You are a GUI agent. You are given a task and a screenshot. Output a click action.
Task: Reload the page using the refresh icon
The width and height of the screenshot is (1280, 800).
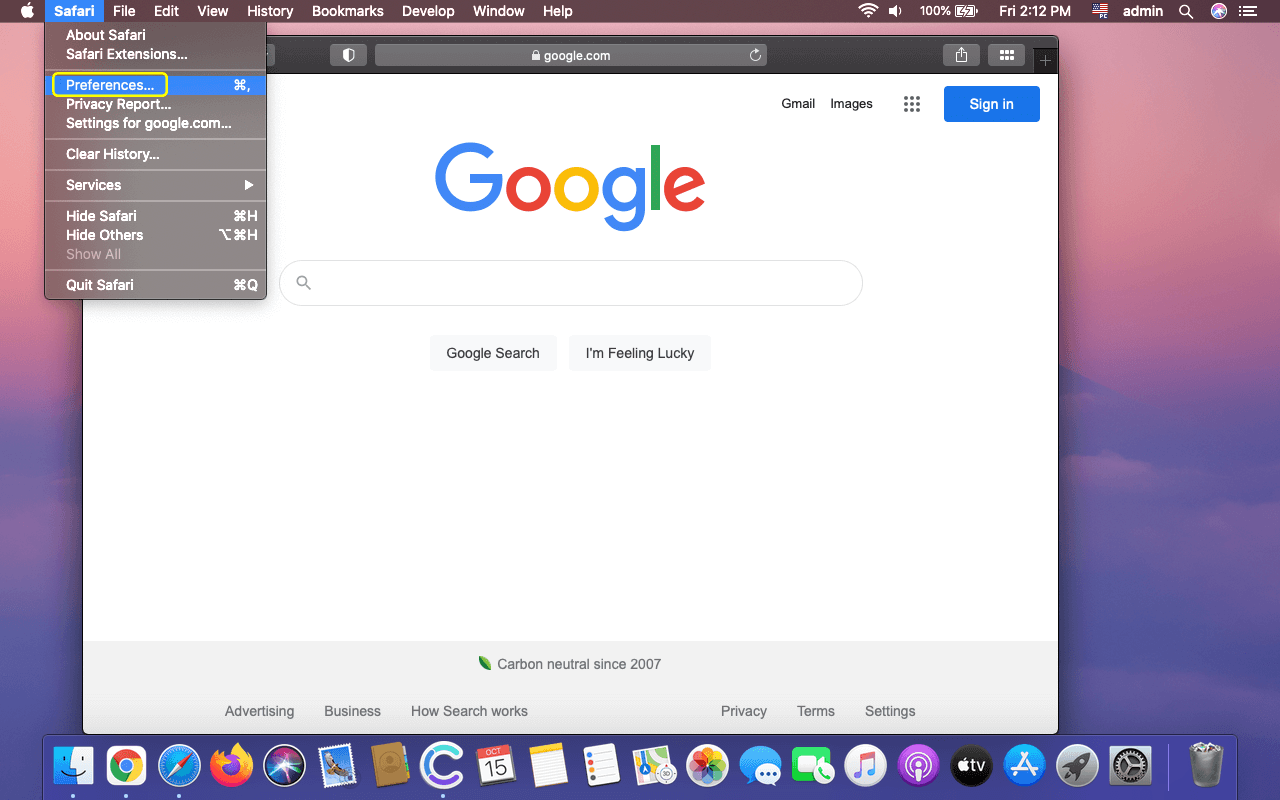coord(755,55)
